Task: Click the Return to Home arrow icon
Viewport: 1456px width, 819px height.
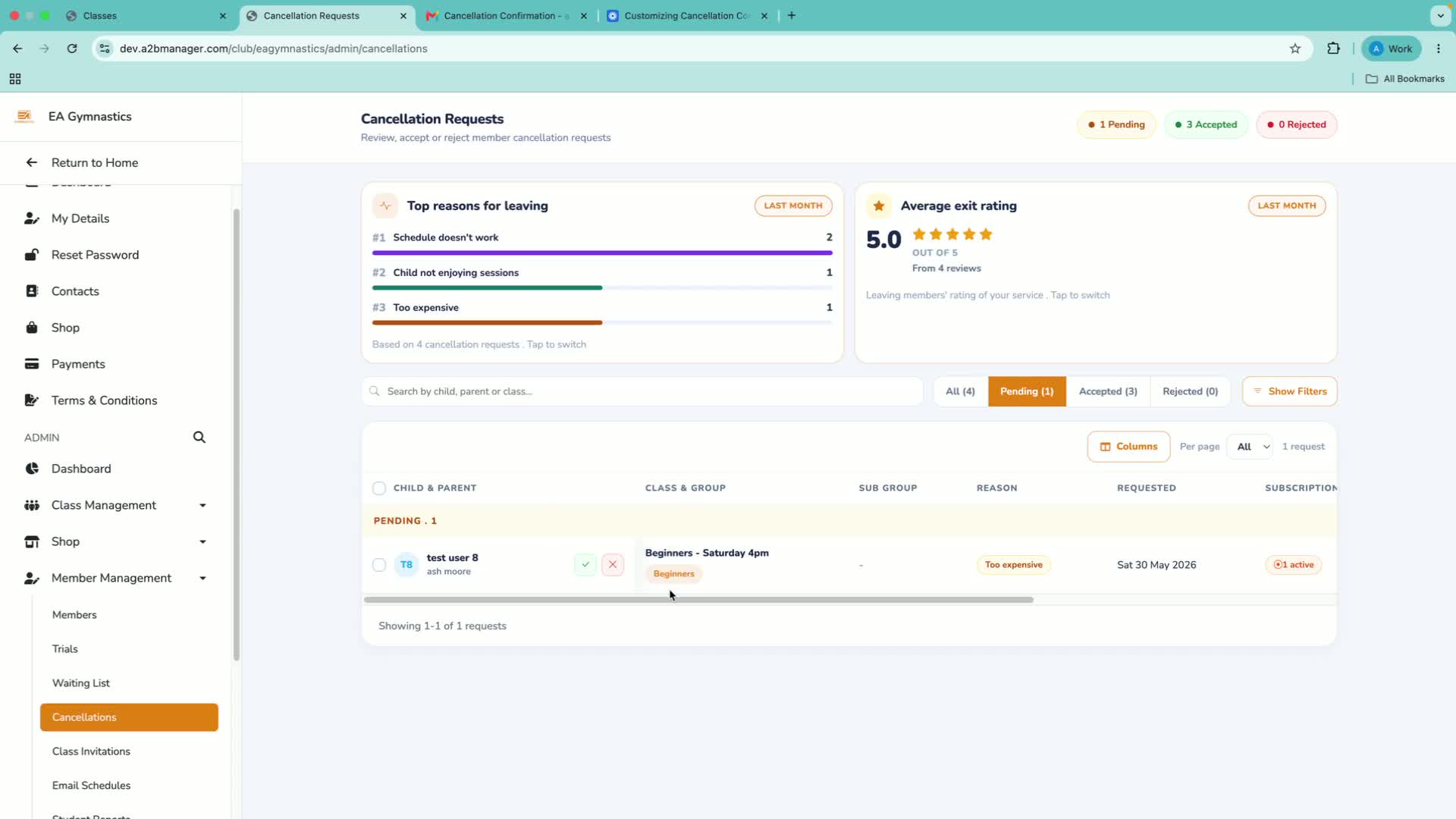Action: click(31, 162)
